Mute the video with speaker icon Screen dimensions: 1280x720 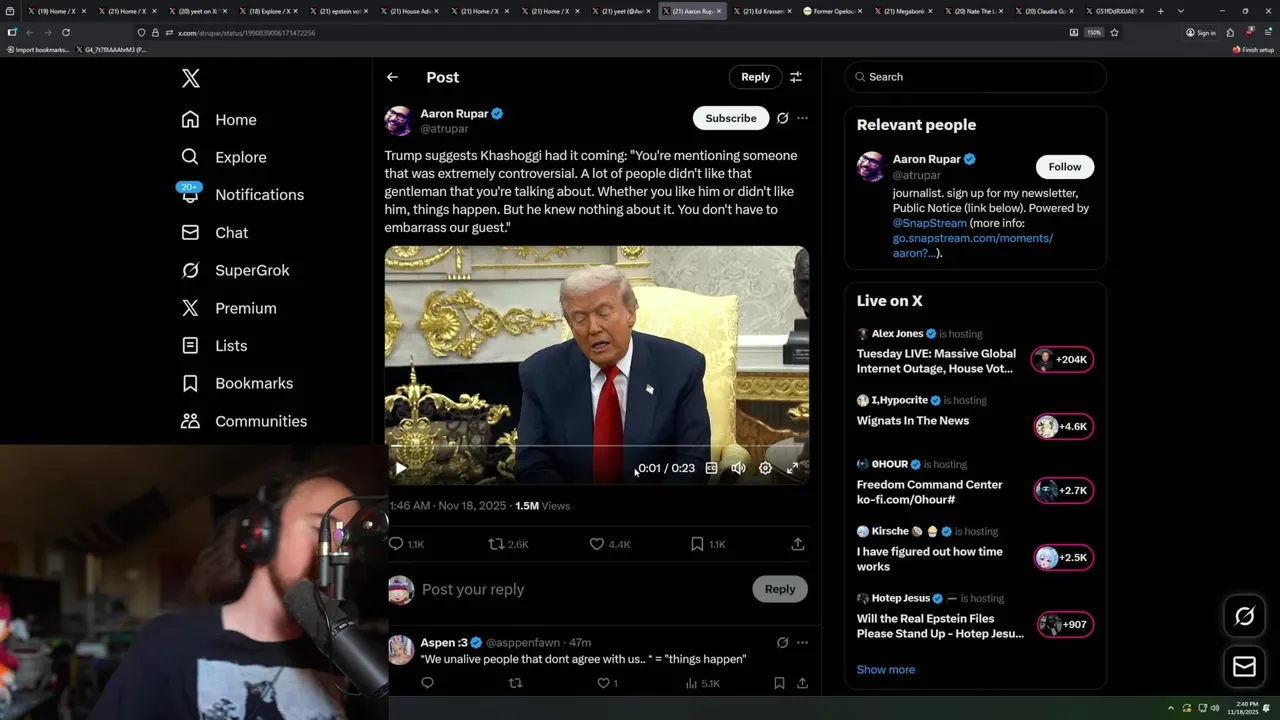pyautogui.click(x=738, y=468)
